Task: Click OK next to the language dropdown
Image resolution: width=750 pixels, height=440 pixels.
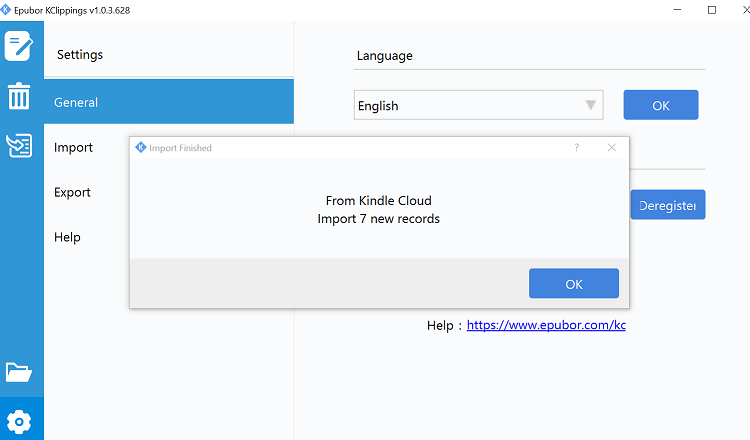Action: click(x=661, y=105)
